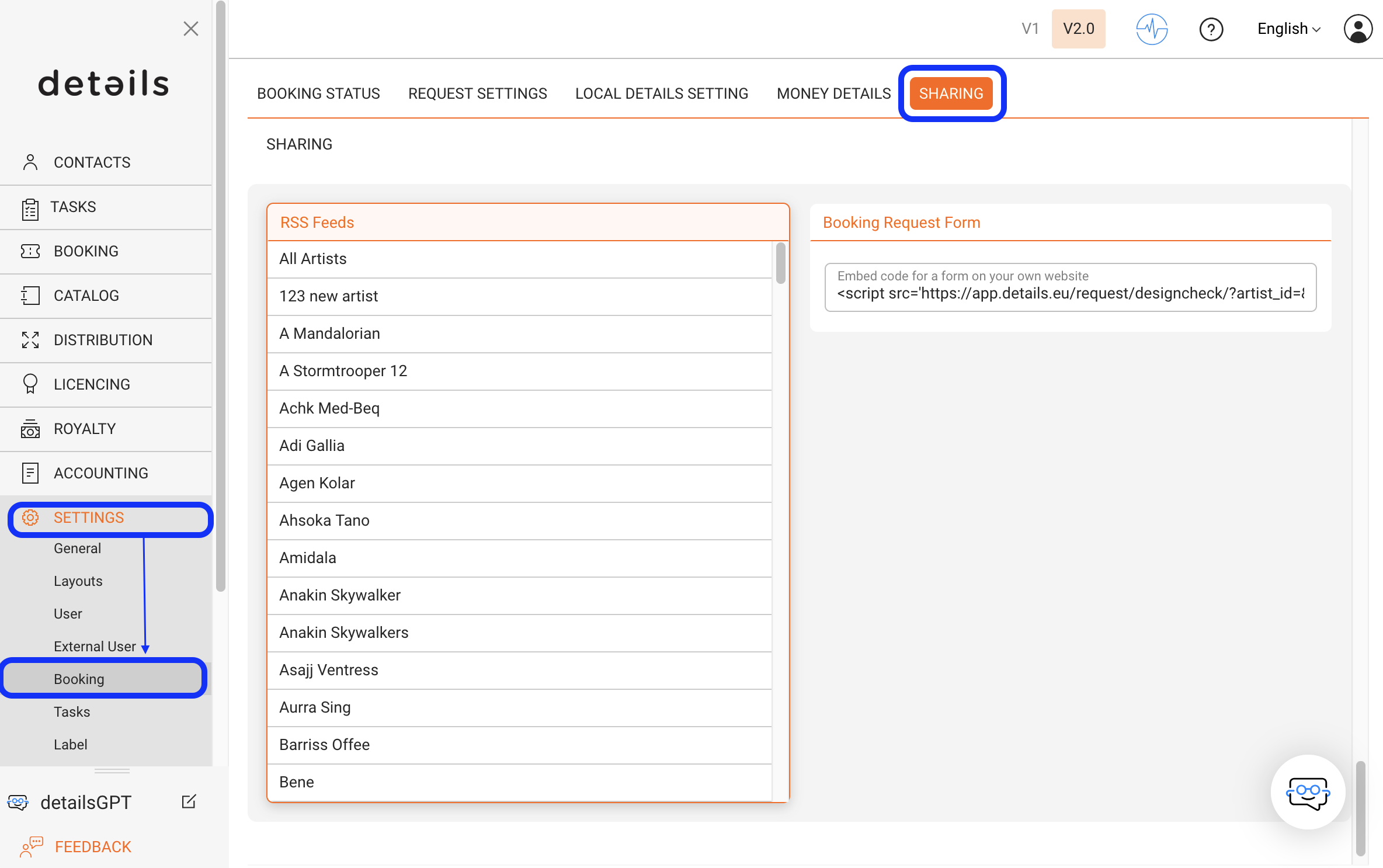The image size is (1383, 868).
Task: Select Barriss Offee RSS feed
Action: 519,745
